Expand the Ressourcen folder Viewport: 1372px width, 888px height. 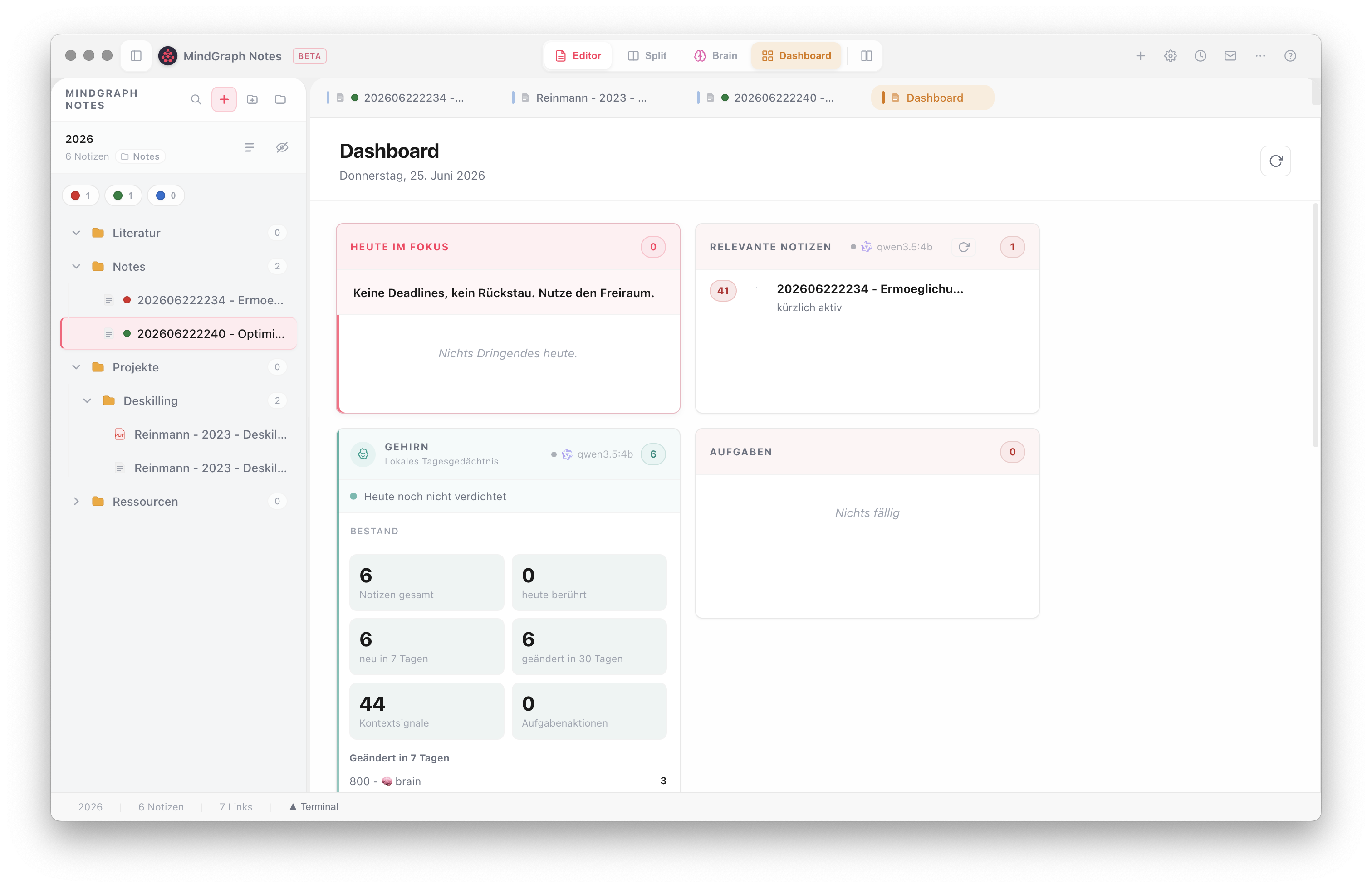click(76, 501)
